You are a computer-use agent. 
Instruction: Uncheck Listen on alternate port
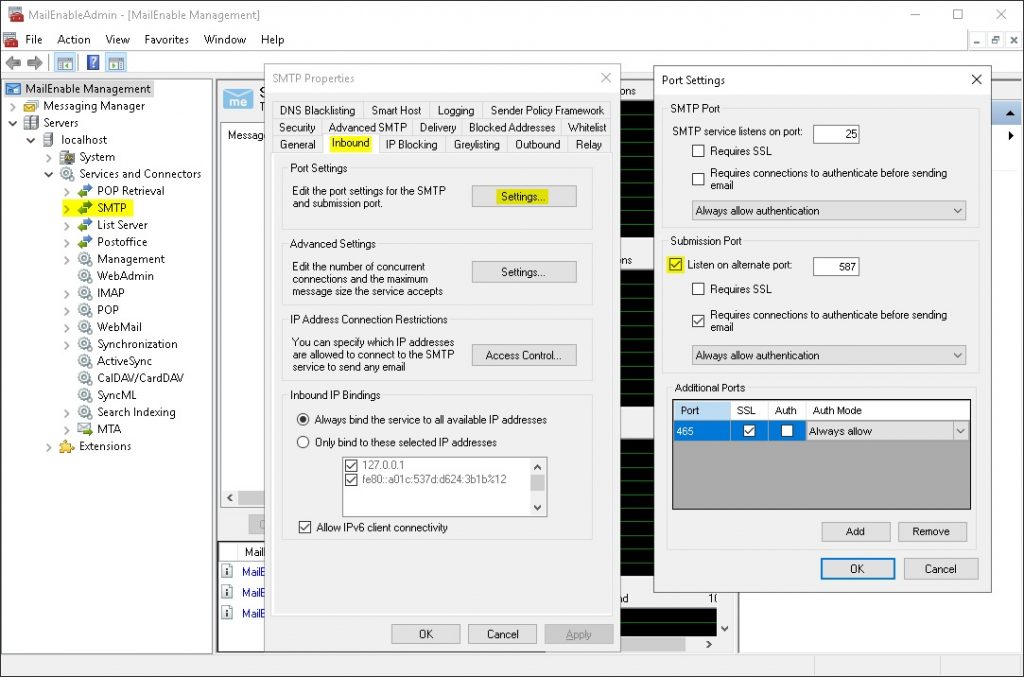click(675, 265)
